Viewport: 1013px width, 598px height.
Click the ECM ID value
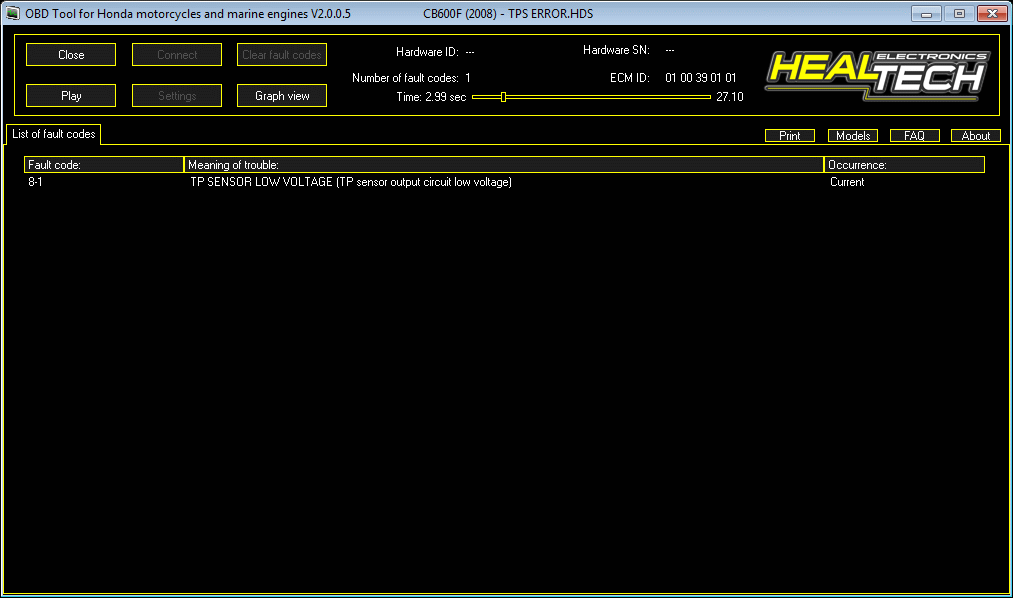700,77
